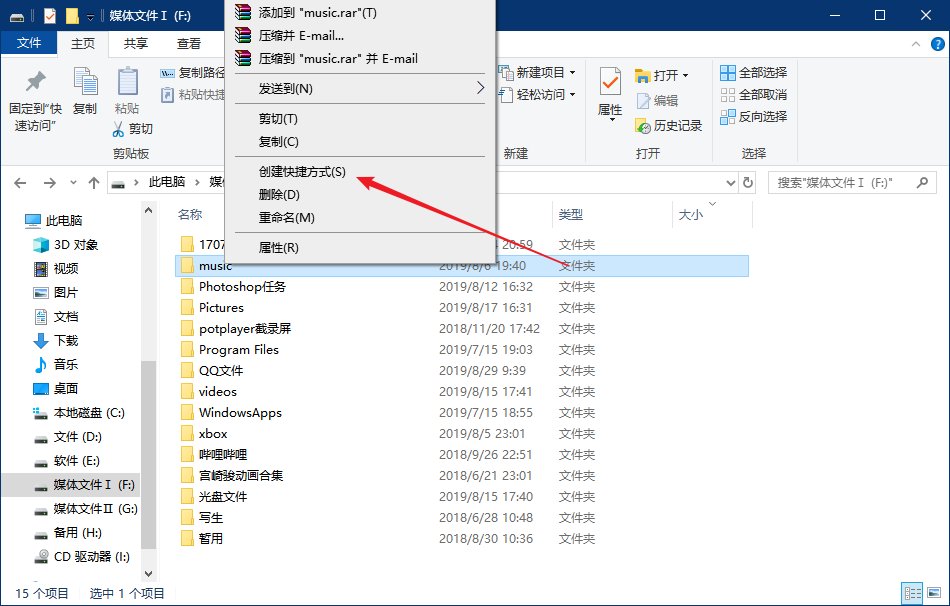The width and height of the screenshot is (950, 606).
Task: Refresh the folder with the refresh icon
Action: 748,182
